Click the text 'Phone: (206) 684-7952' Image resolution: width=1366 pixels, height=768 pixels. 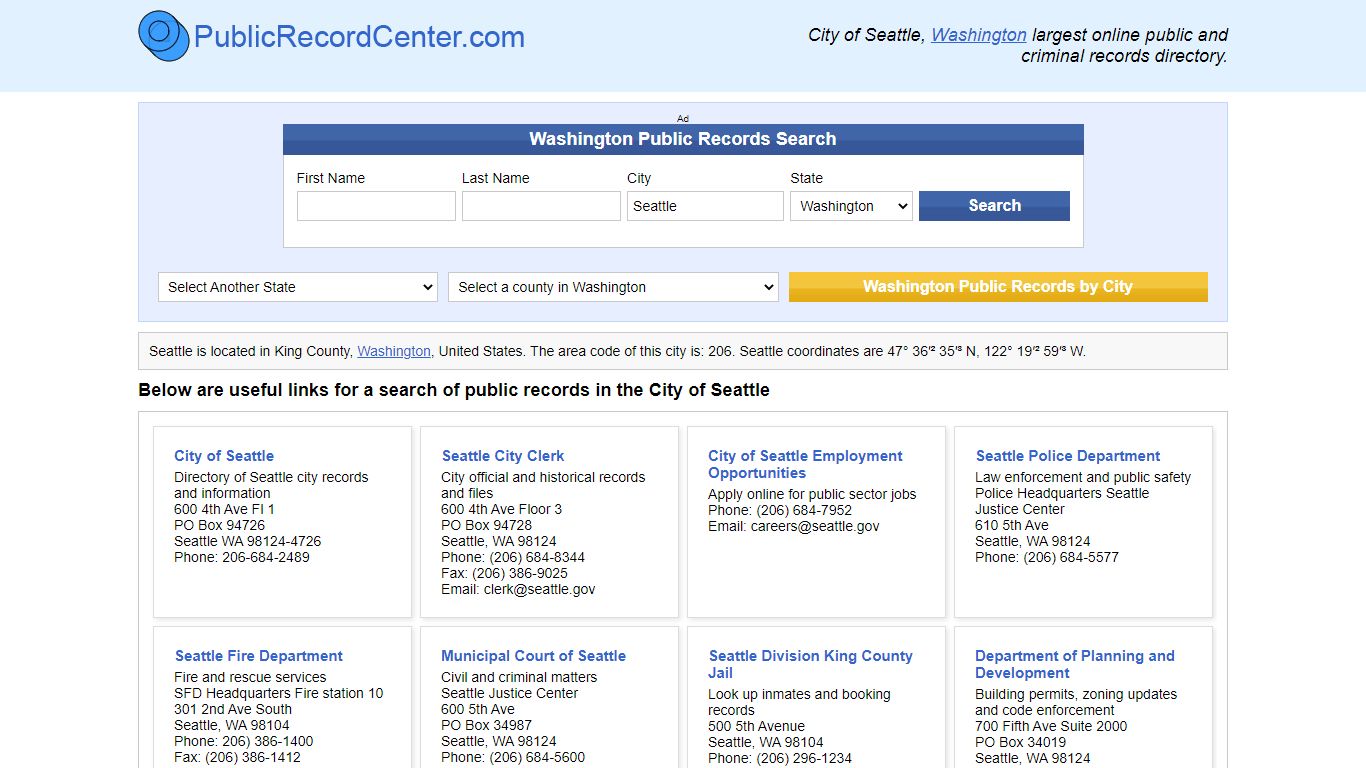coord(780,510)
